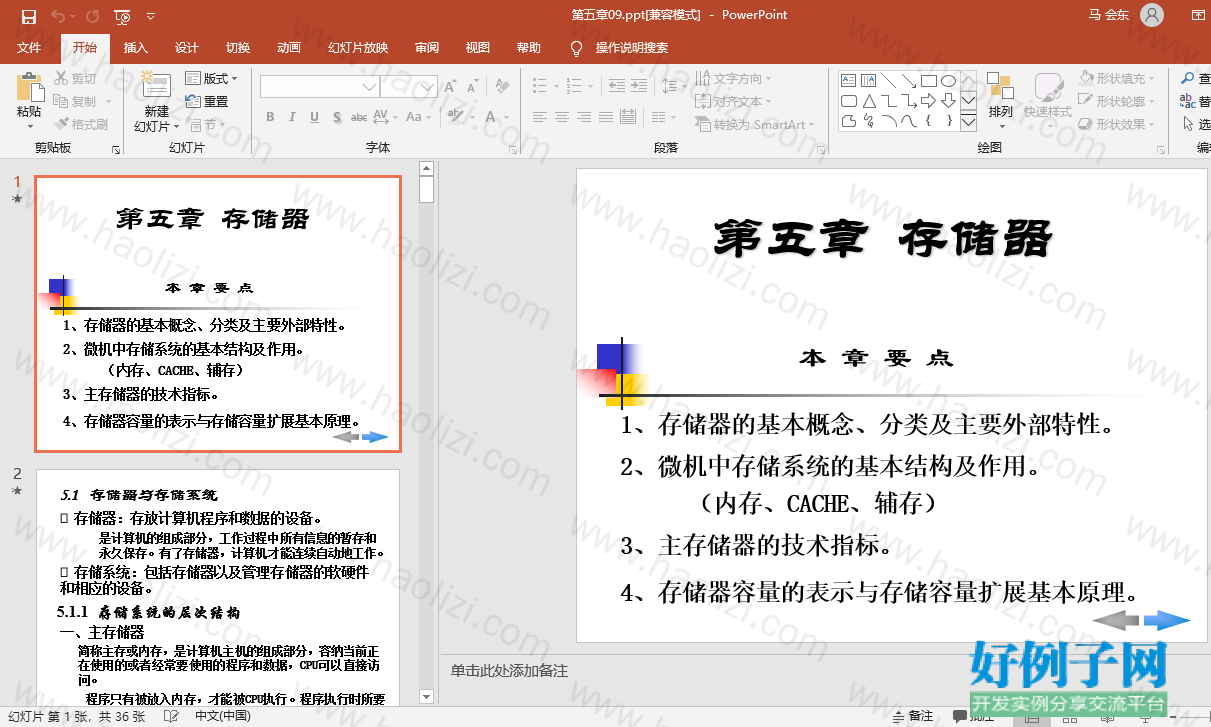The height and width of the screenshot is (727, 1211).
Task: Toggle Center paragraph alignment
Action: [563, 117]
